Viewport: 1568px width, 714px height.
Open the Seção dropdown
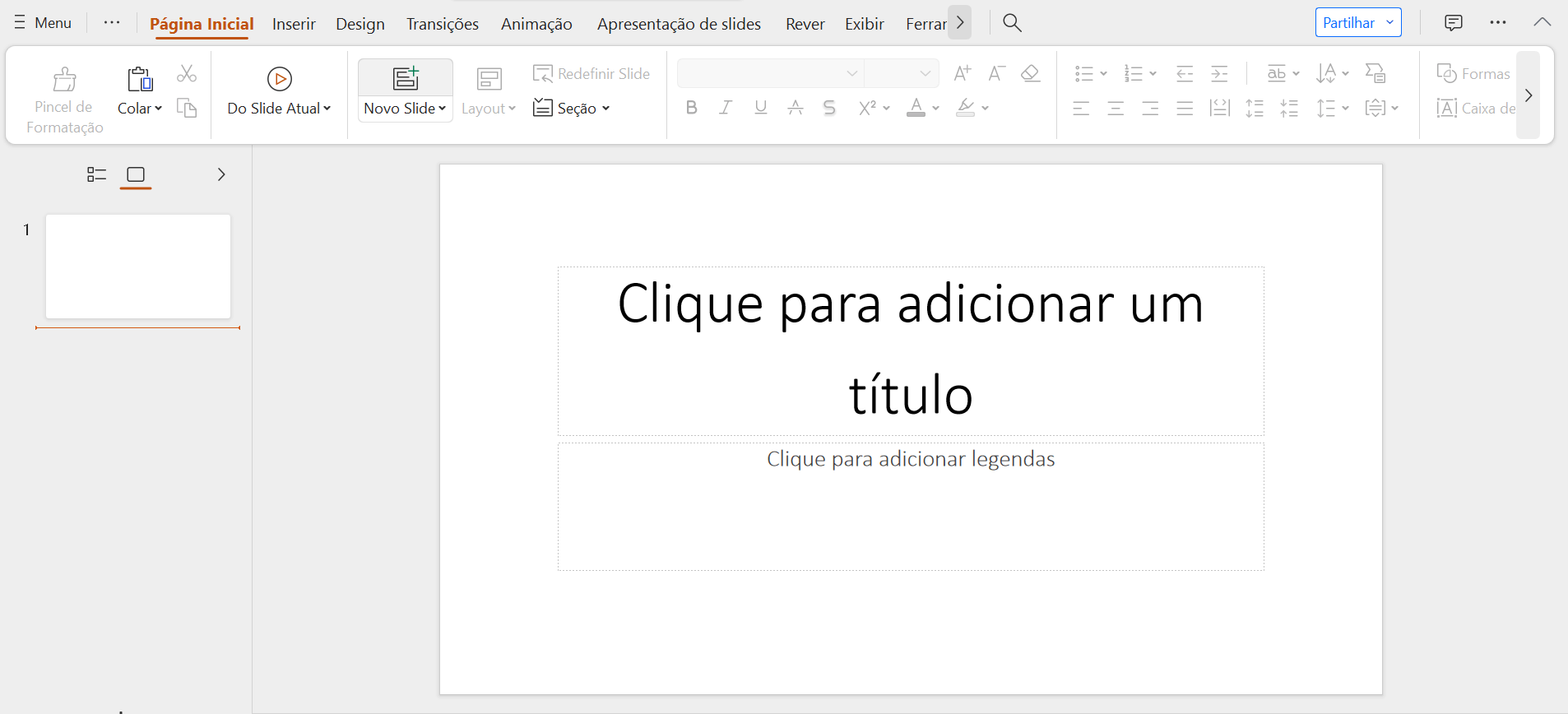pos(572,108)
